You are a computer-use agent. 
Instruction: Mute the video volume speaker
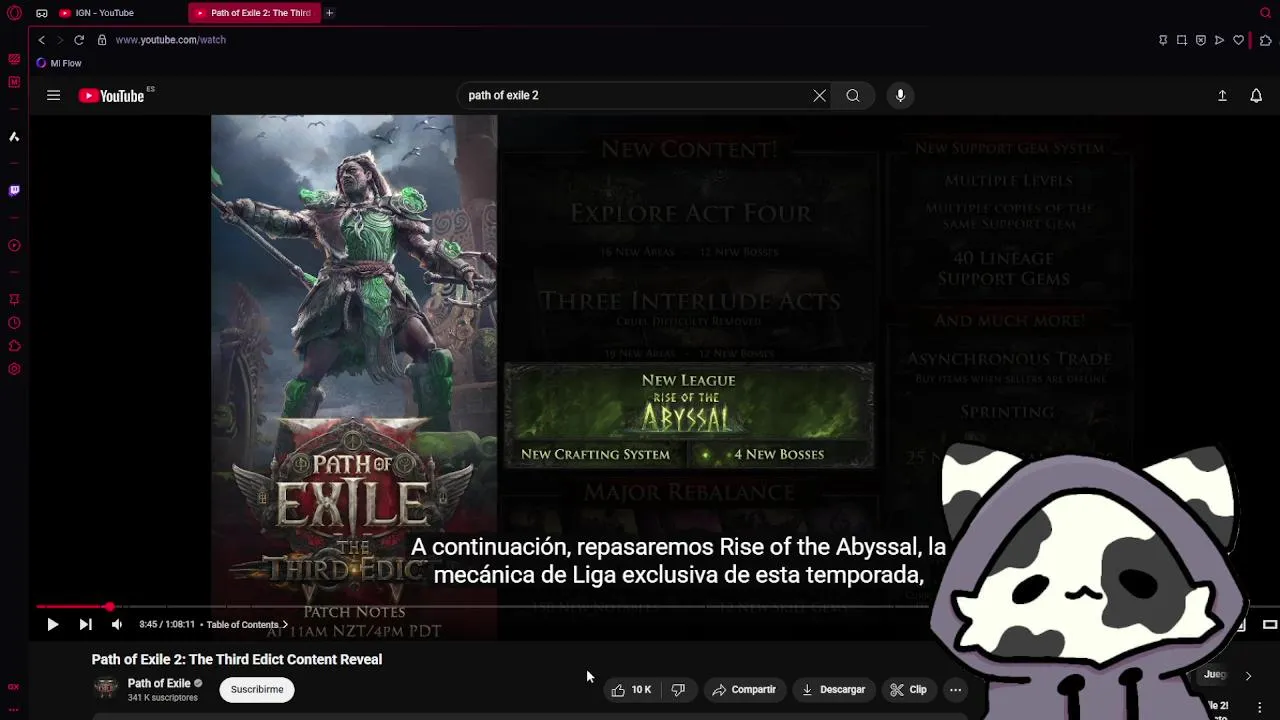116,624
